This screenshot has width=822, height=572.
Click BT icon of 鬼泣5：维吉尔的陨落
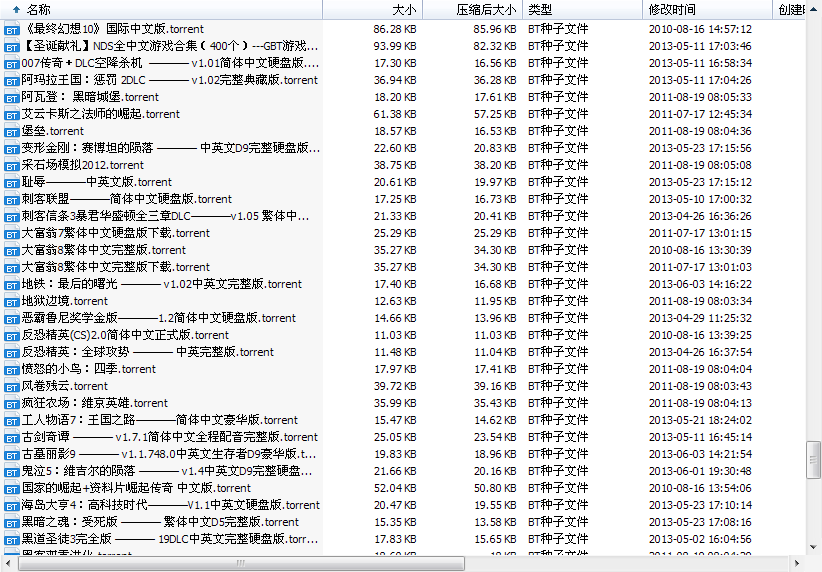[x=12, y=472]
